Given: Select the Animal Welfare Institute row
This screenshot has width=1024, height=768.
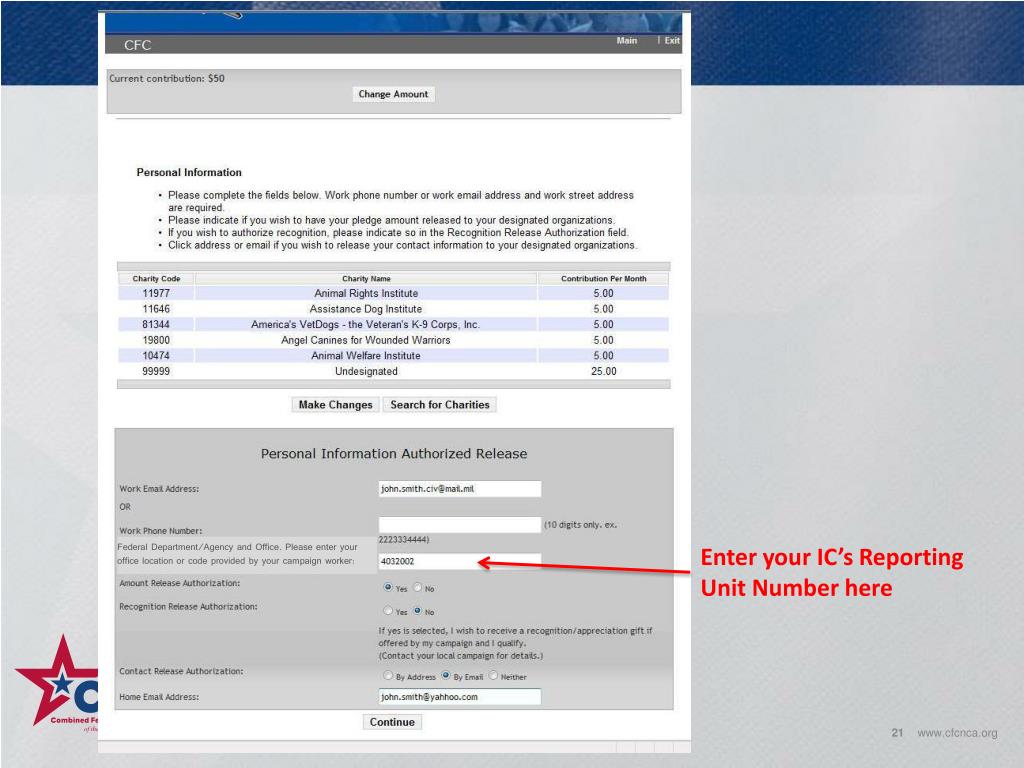Looking at the screenshot, I should pos(393,356).
